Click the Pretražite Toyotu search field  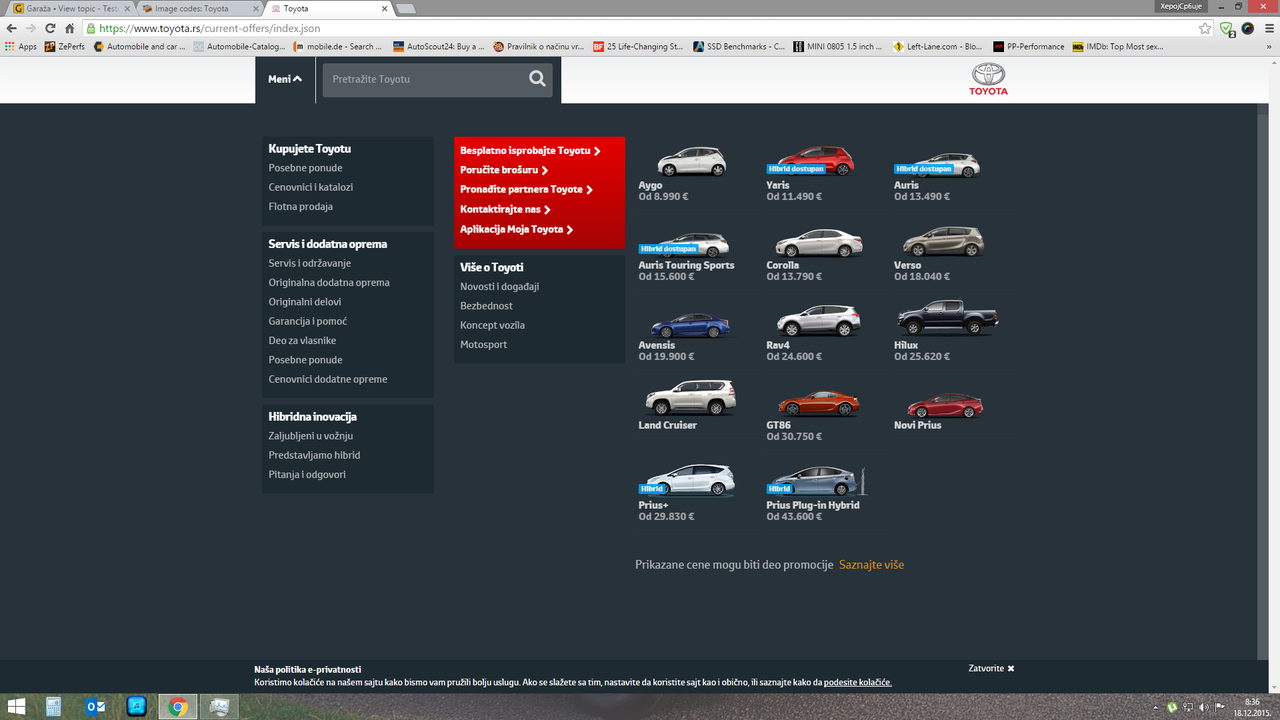[437, 79]
